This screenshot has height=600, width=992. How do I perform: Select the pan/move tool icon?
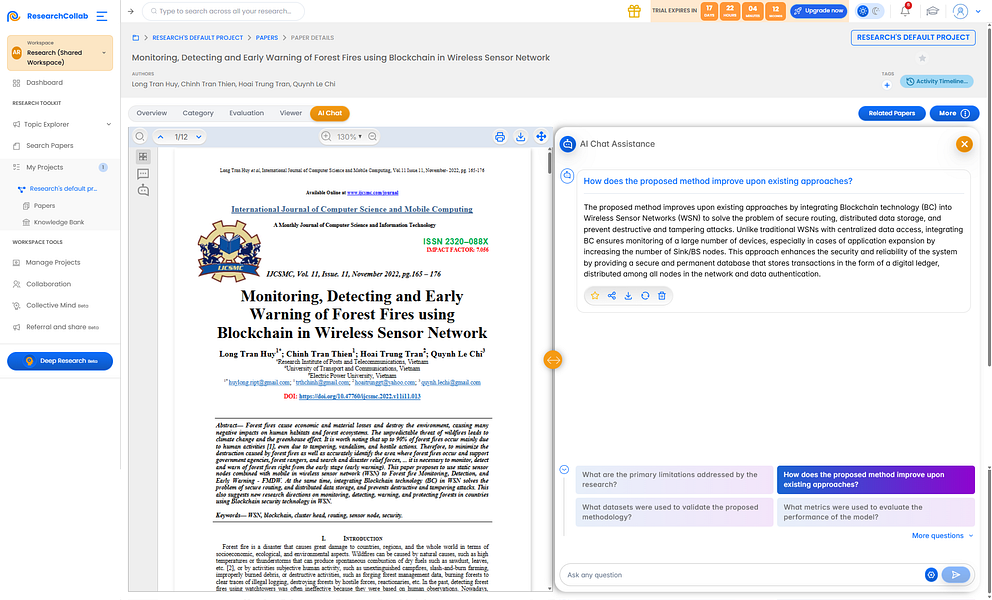click(539, 137)
